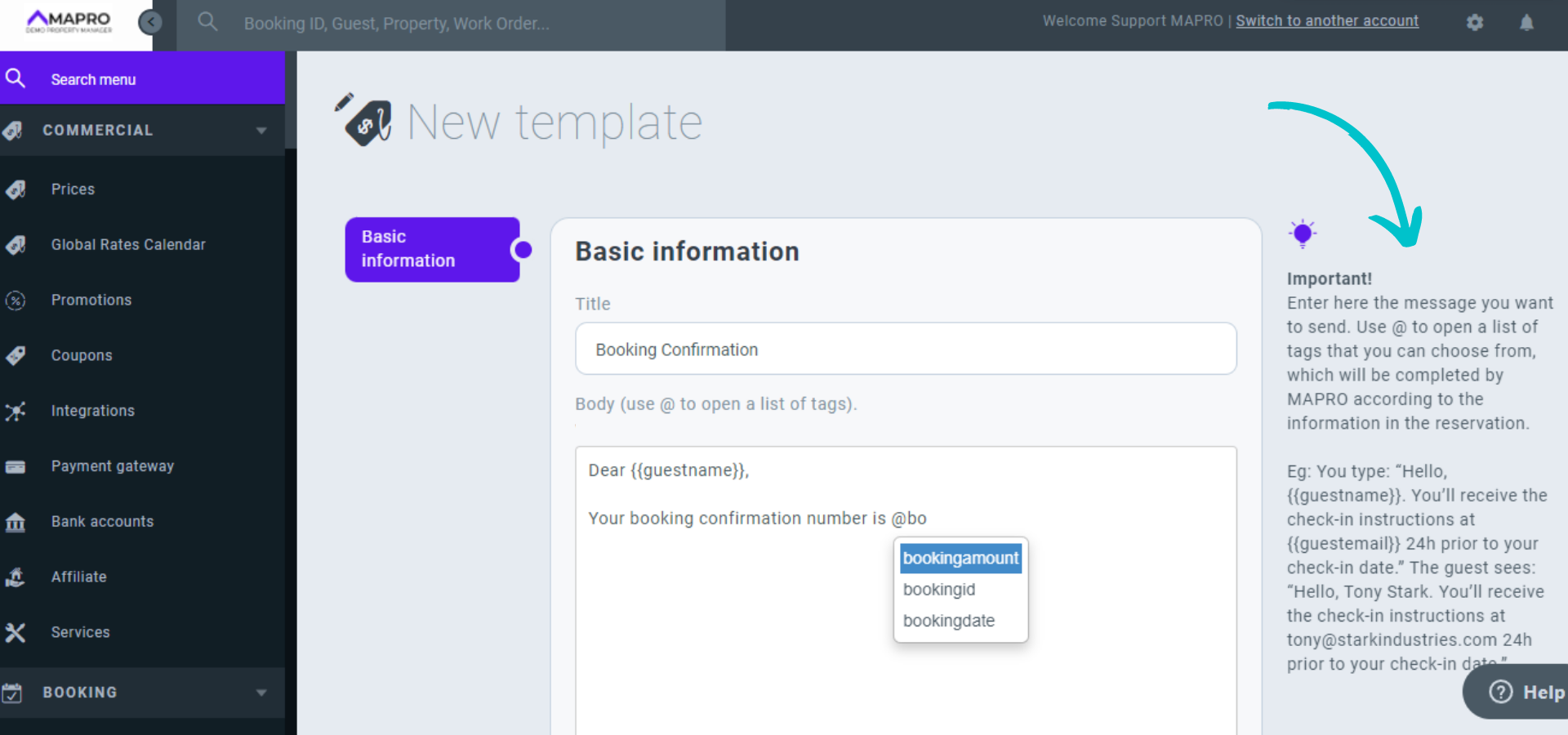
Task: Select the Bank accounts icon
Action: 16,521
